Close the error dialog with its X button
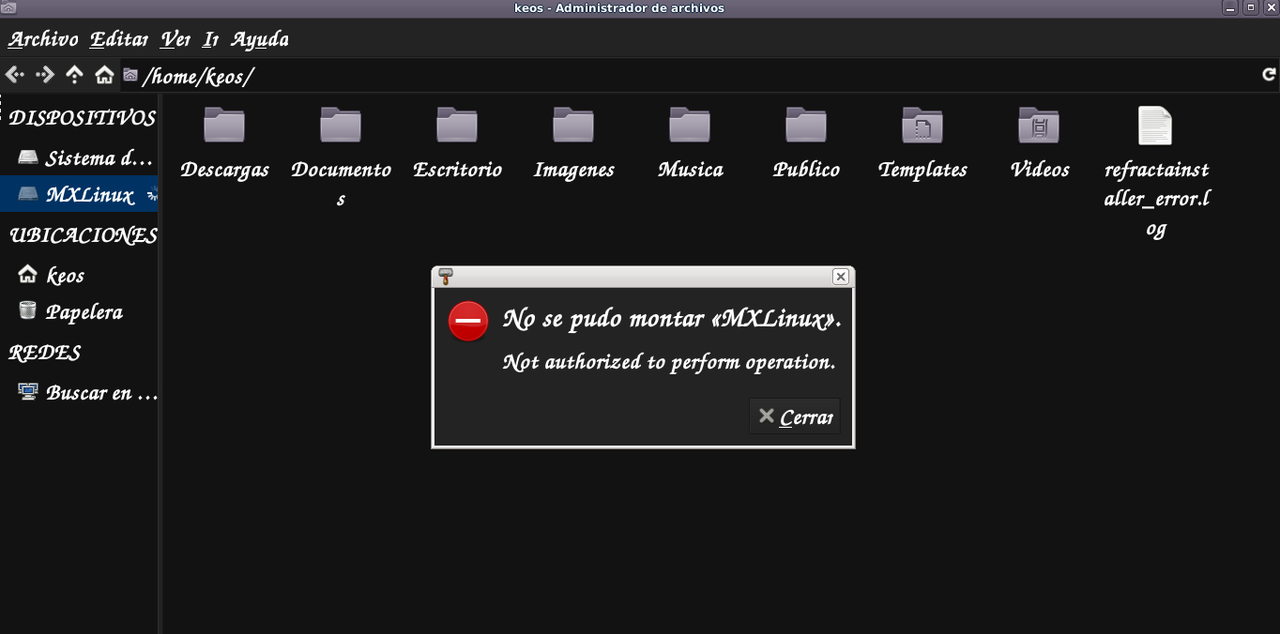Viewport: 1280px width, 634px height. click(x=841, y=276)
